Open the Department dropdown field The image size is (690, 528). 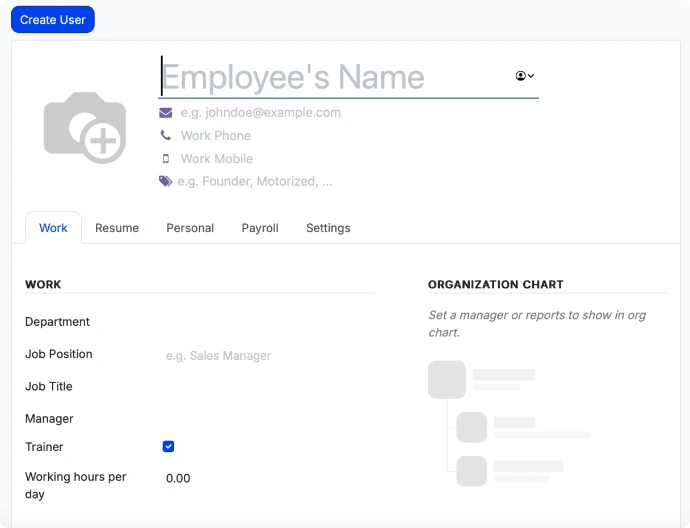[x=268, y=322]
